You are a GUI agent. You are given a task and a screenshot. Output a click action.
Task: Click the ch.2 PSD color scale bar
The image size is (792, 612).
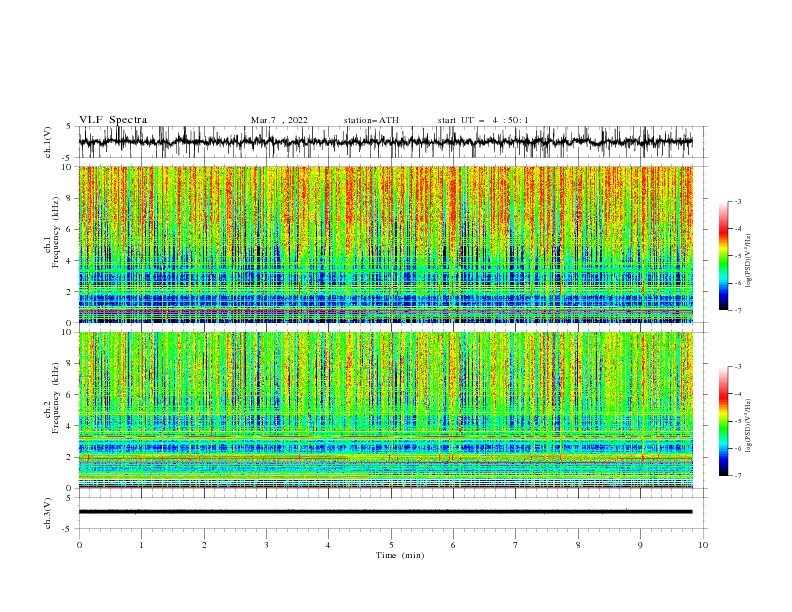(x=723, y=421)
